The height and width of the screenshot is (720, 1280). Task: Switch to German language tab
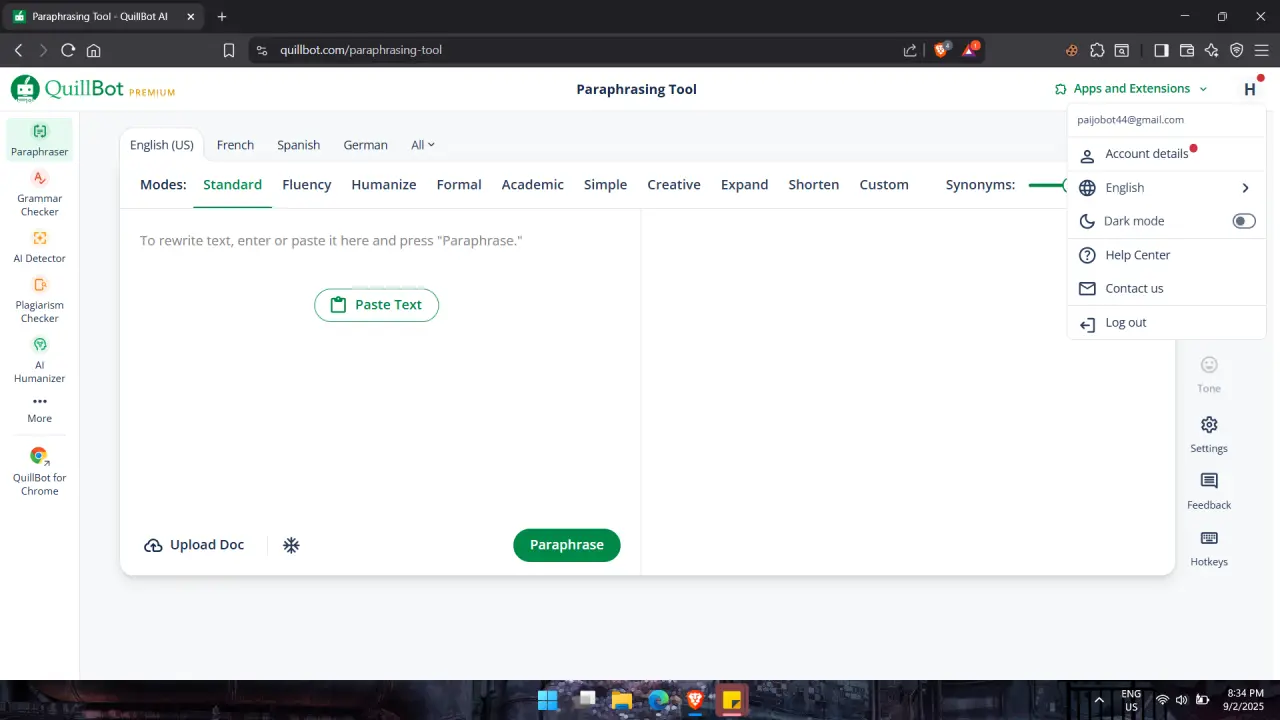pos(365,145)
